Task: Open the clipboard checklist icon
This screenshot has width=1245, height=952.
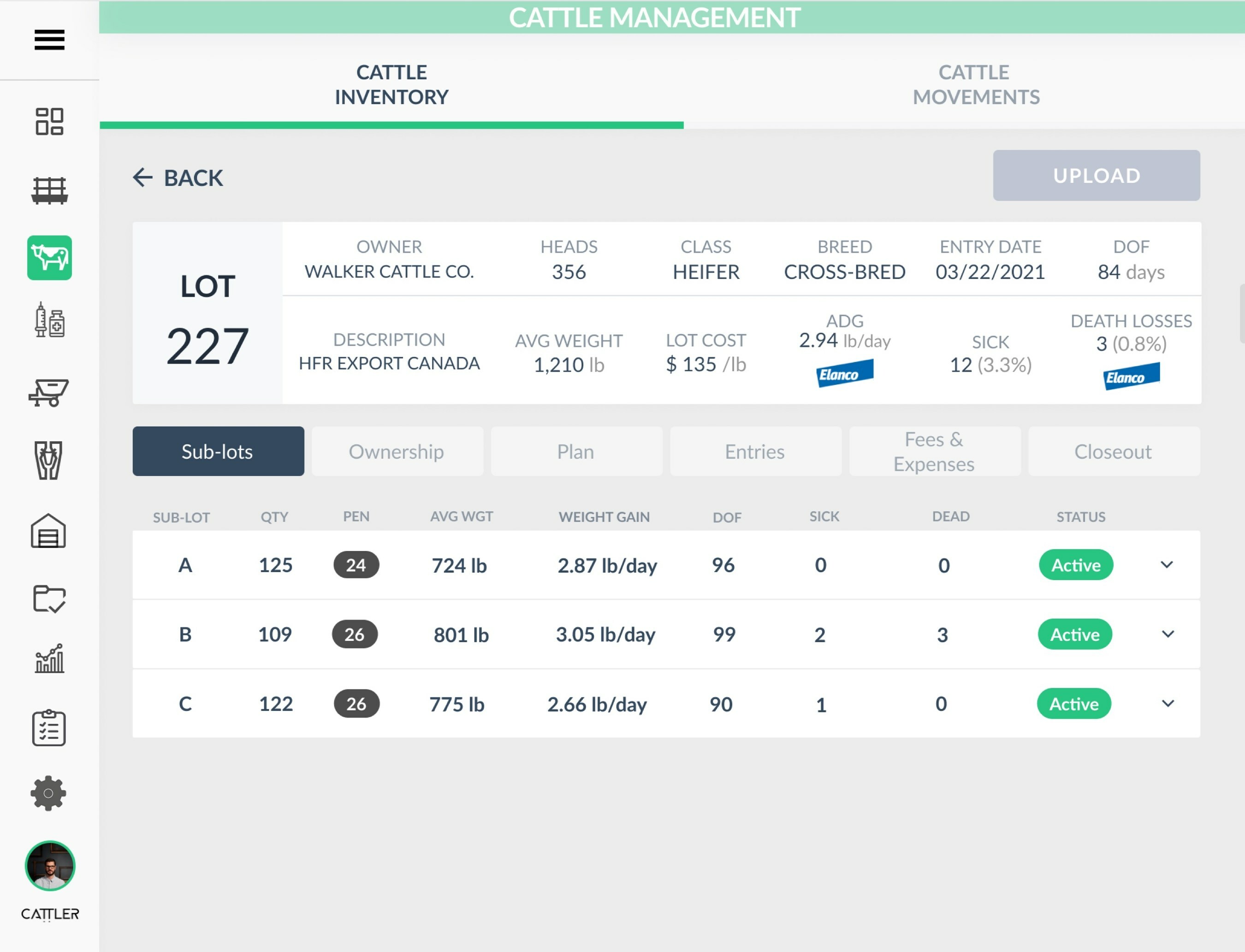Action: (x=49, y=727)
